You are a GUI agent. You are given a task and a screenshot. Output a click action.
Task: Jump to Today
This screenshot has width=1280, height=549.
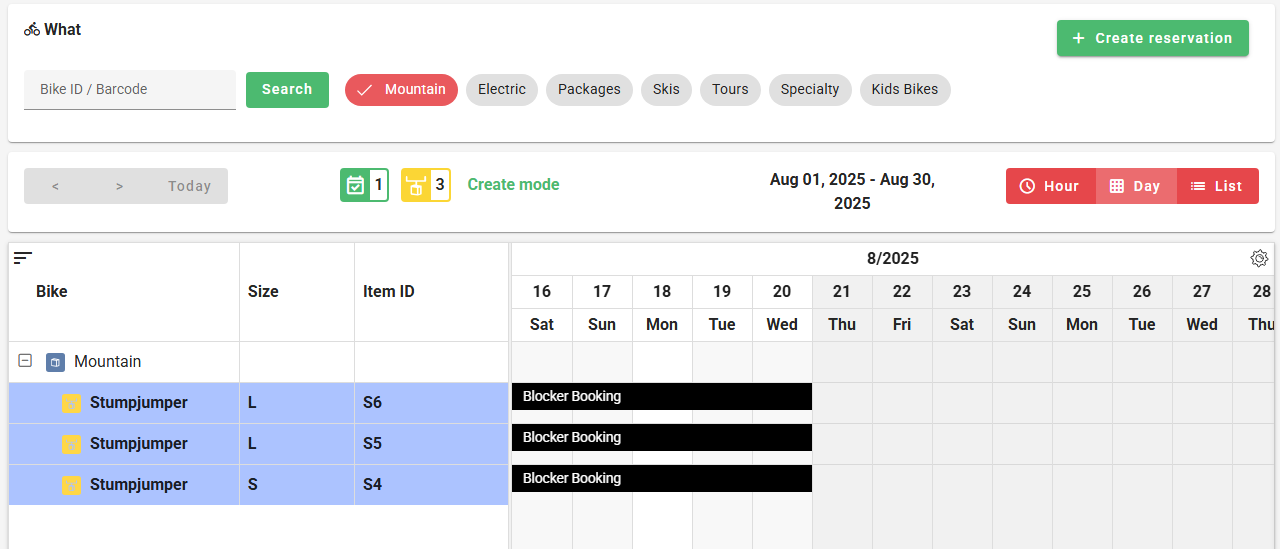coord(190,186)
